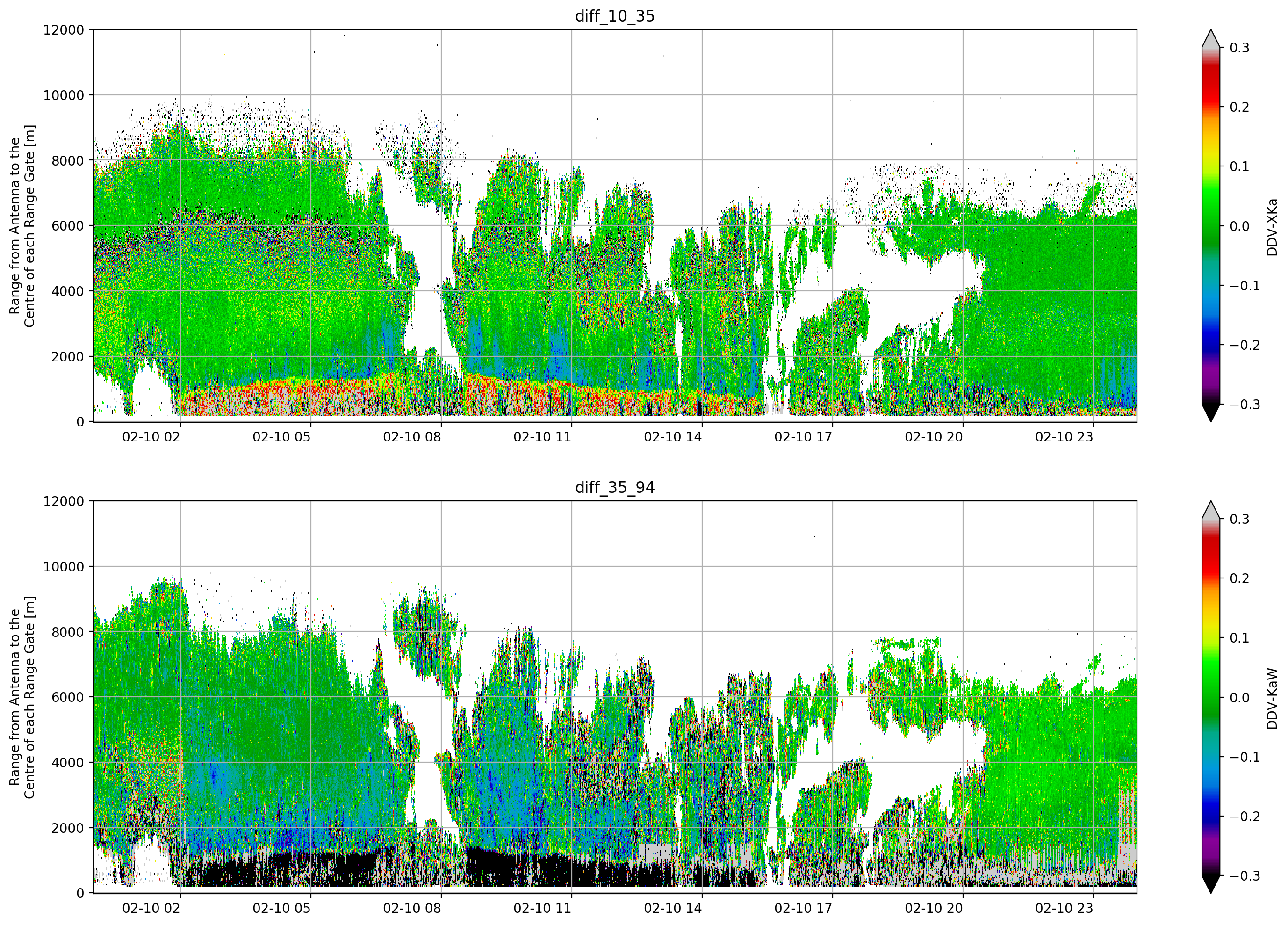Viewport: 1288px width, 925px height.
Task: Click the 8000 y-tick on diff_35_94 plot
Action: pyautogui.click(x=68, y=632)
